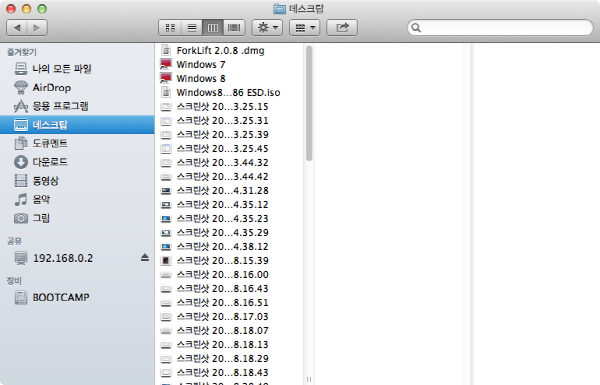
Task: Click the column resize handle at bottom
Action: tap(309, 379)
